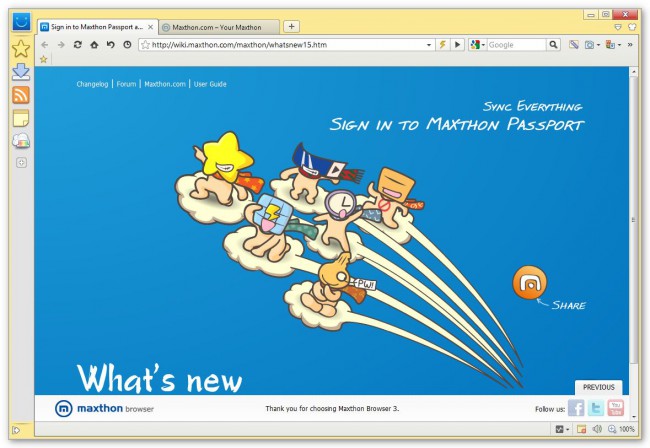
Task: Open the User Guide link
Action: (x=210, y=84)
